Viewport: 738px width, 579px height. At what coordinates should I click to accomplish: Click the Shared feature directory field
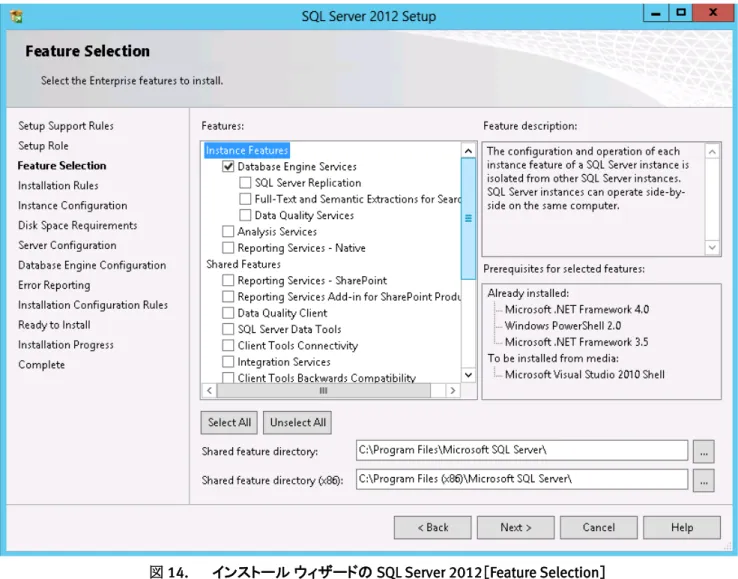point(521,450)
